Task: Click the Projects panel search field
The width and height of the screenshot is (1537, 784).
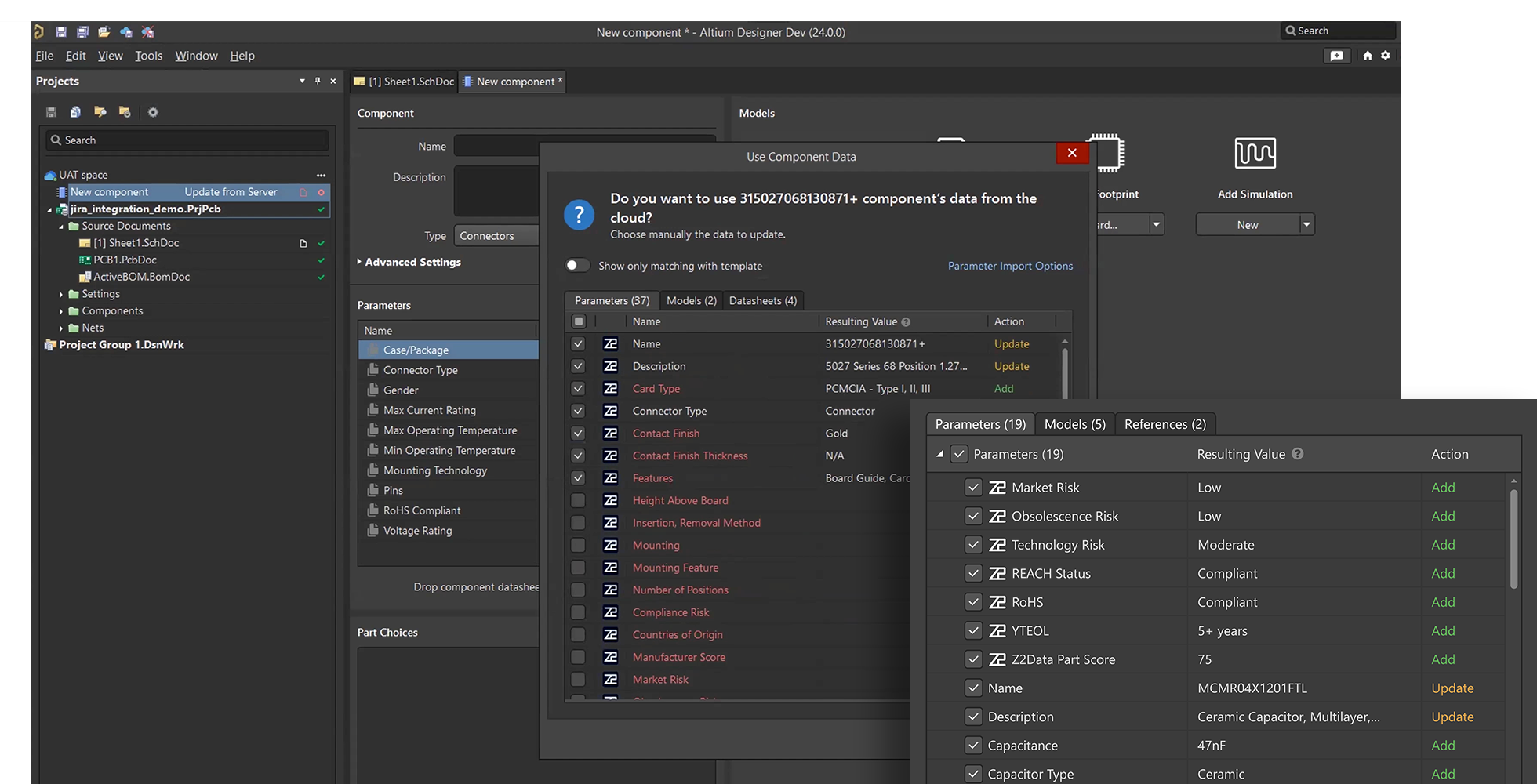Action: click(x=188, y=140)
